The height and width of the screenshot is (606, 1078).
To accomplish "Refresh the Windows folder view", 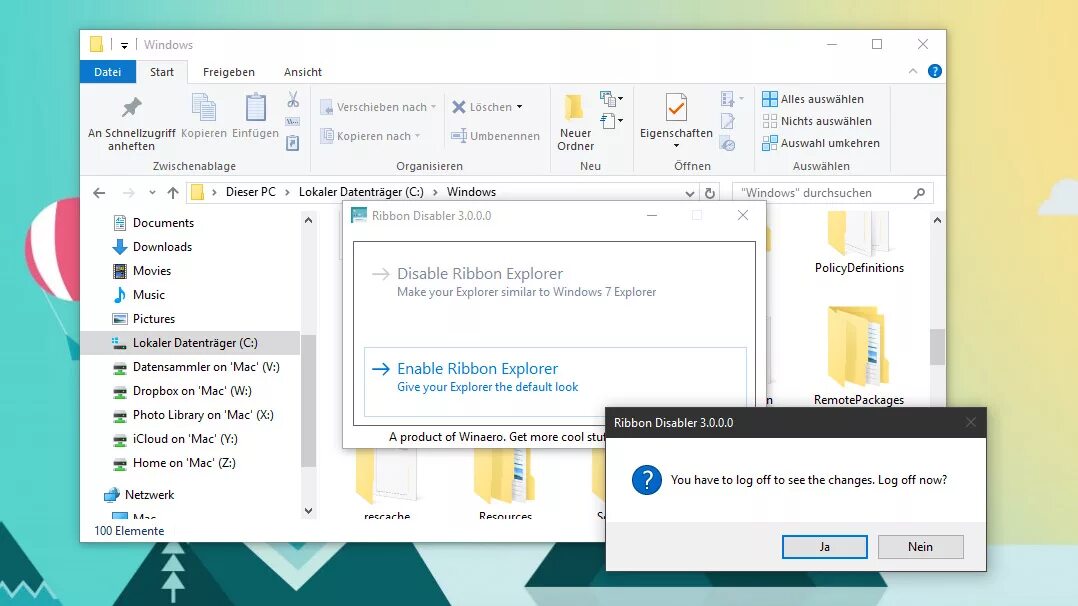I will tap(710, 193).
